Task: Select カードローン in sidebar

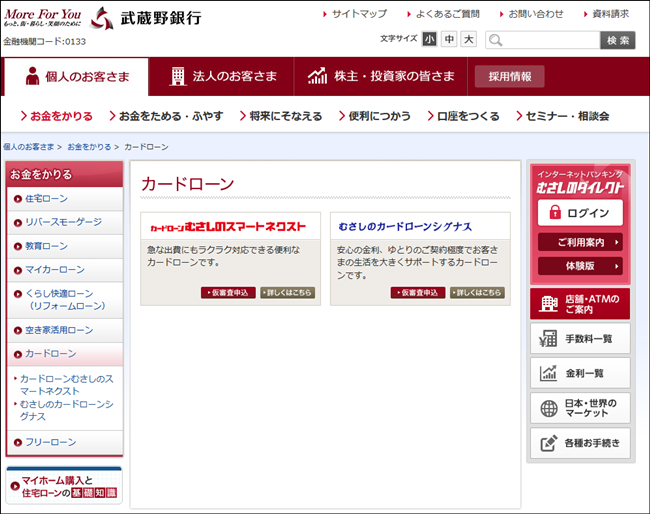Action: (x=65, y=354)
